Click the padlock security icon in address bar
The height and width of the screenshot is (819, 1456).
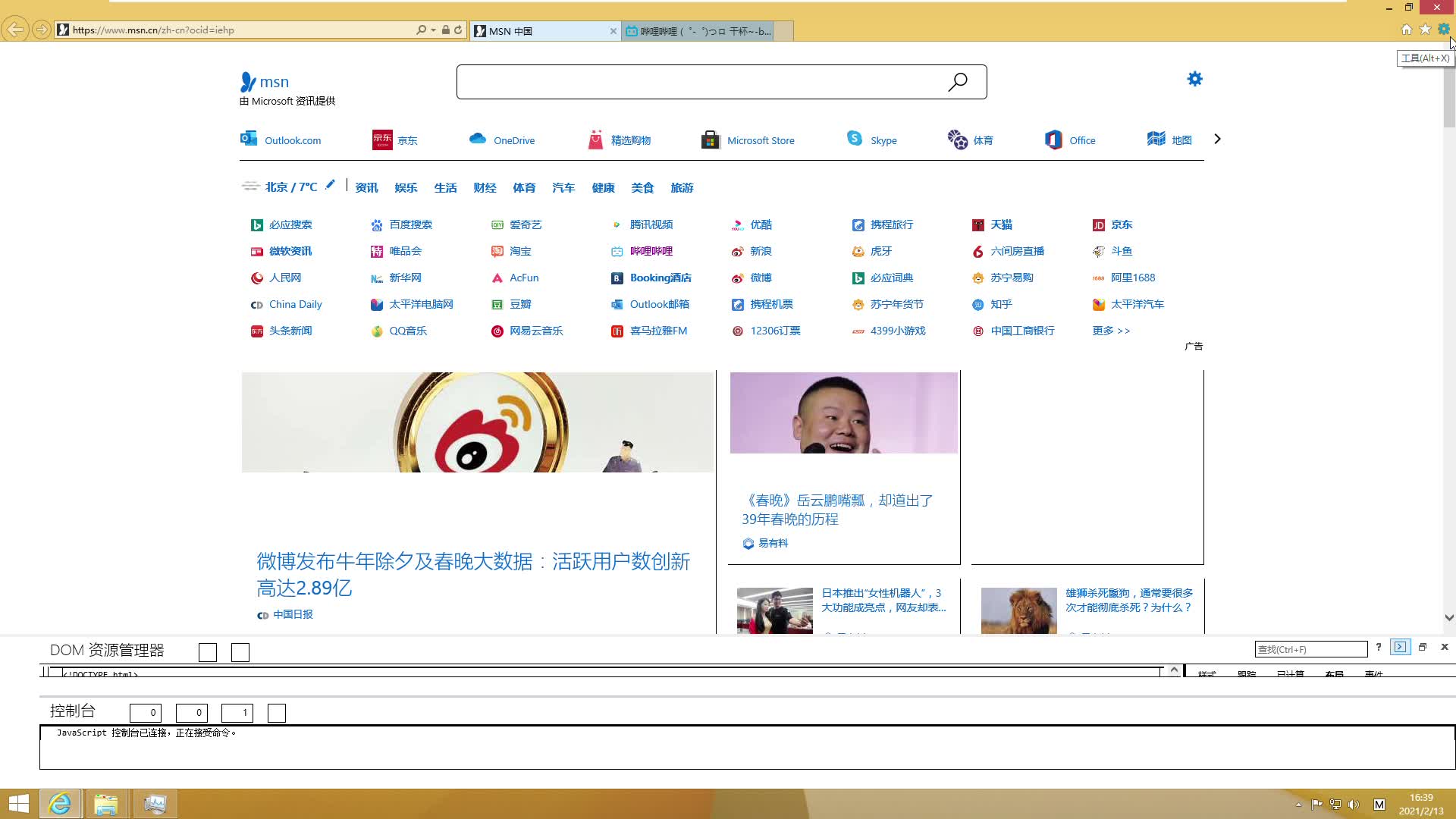pos(446,30)
